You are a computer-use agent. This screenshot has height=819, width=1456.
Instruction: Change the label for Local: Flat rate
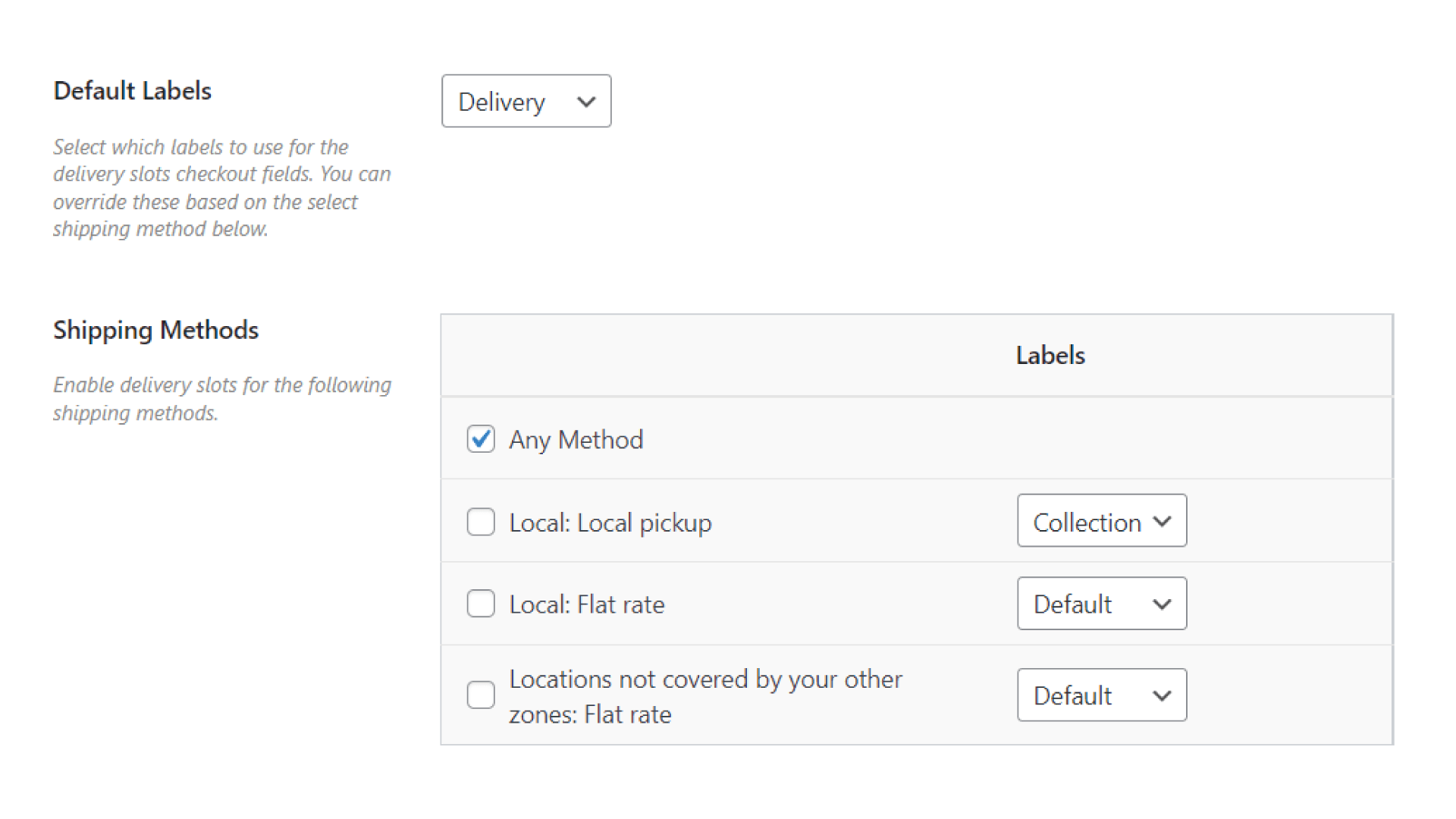[1101, 604]
